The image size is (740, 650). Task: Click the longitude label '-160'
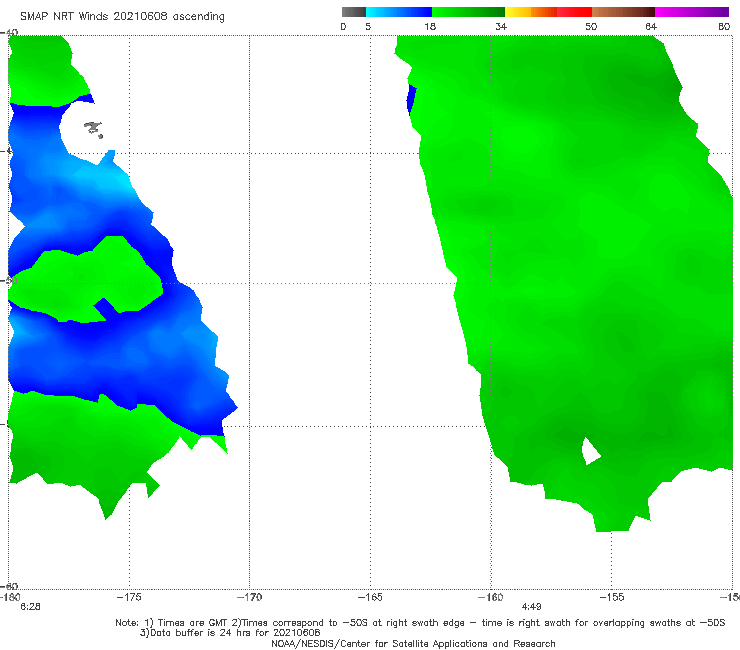pos(491,597)
